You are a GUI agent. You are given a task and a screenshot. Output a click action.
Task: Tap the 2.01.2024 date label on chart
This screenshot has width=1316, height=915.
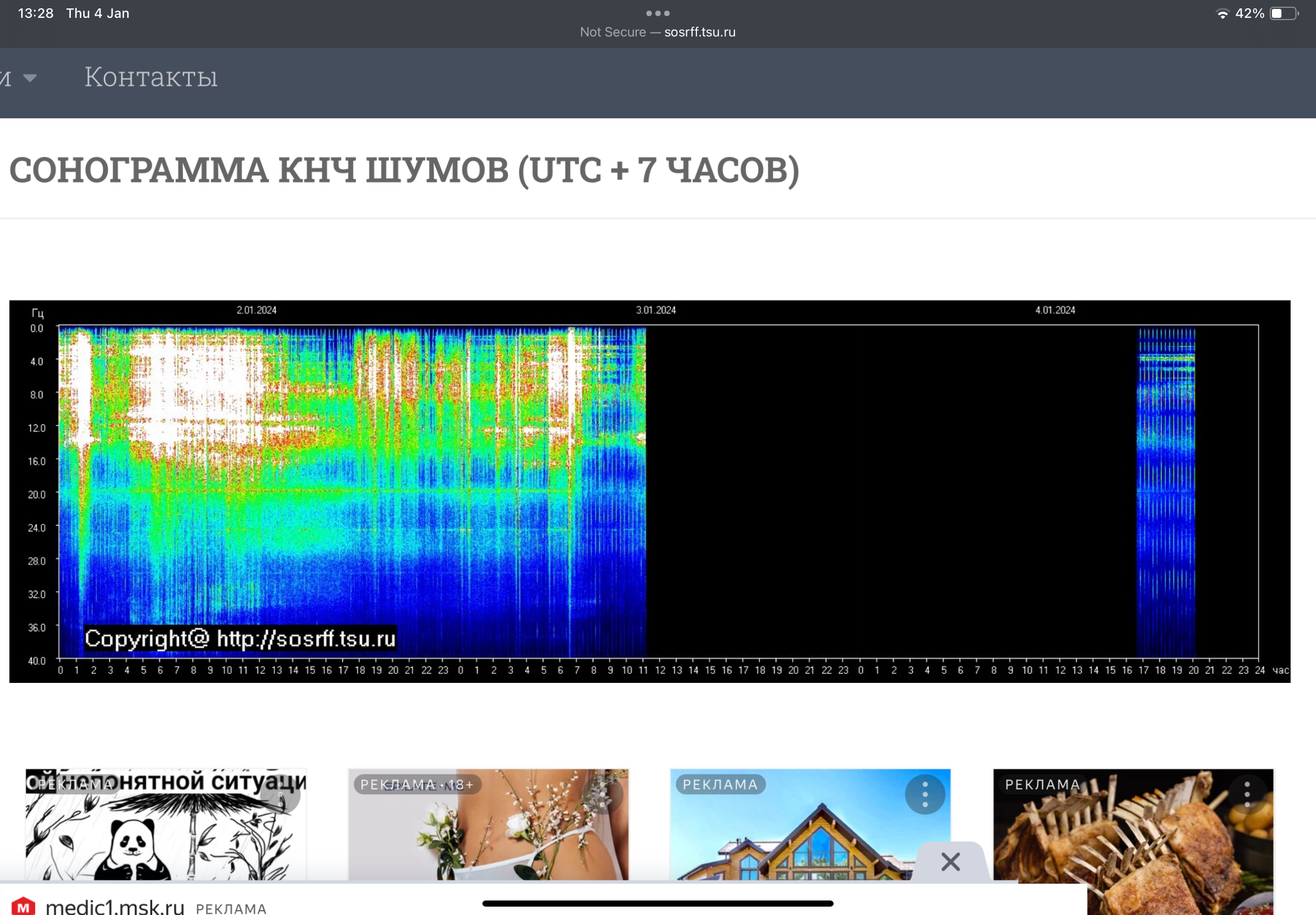tap(256, 310)
